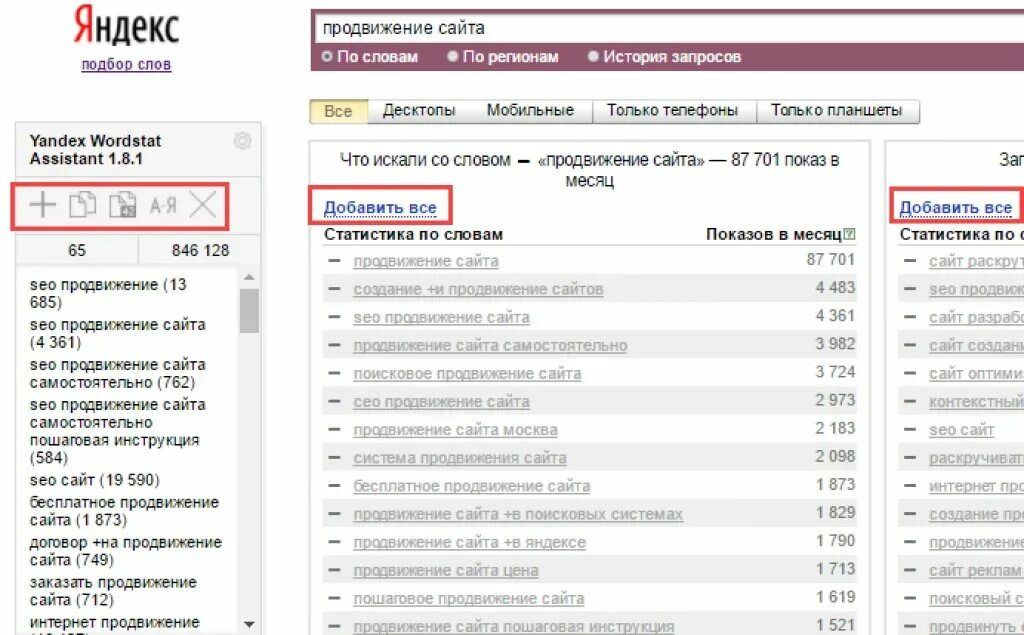
Task: Open 'продвижение сайта самостоятельно' keyword link
Action: pyautogui.click(x=490, y=346)
